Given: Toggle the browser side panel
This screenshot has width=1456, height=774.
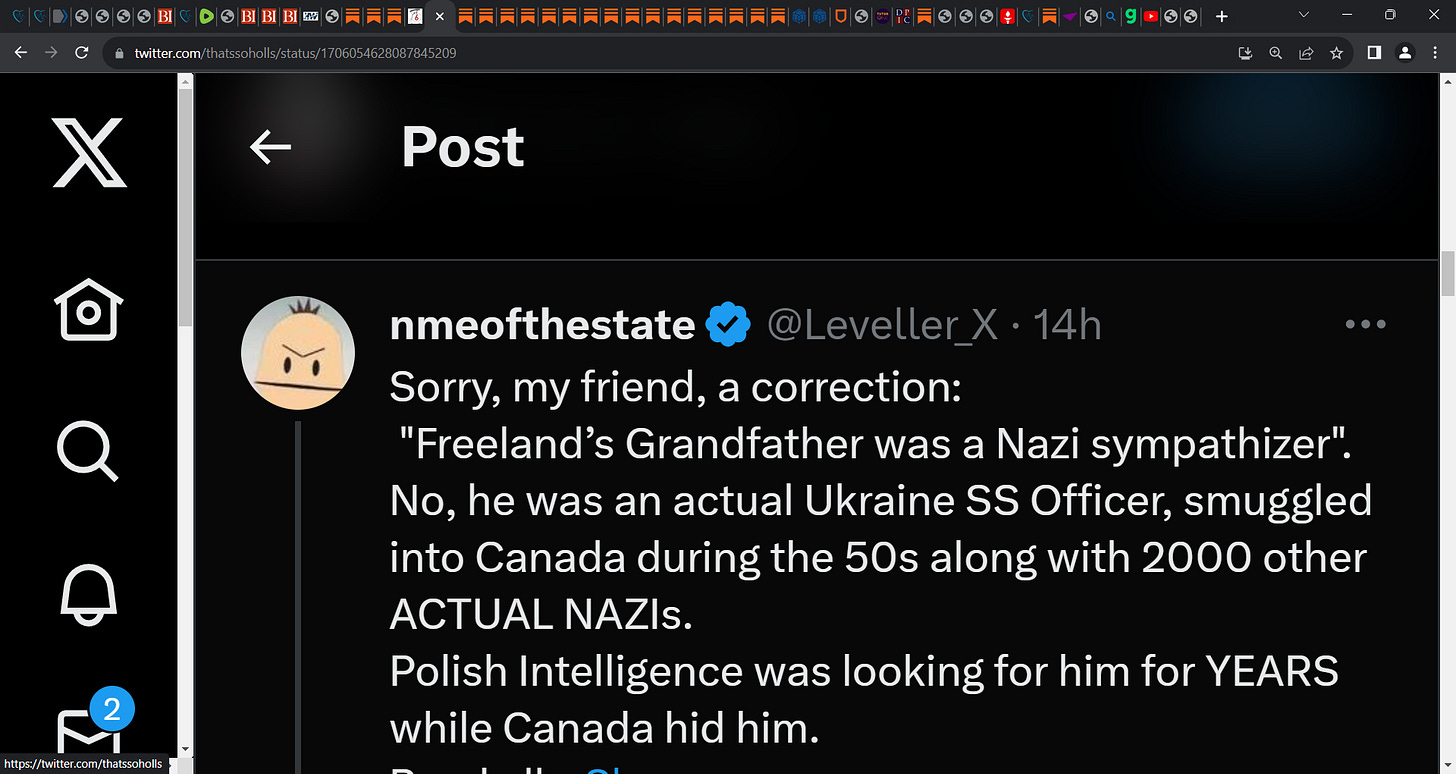Looking at the screenshot, I should coord(1375,53).
